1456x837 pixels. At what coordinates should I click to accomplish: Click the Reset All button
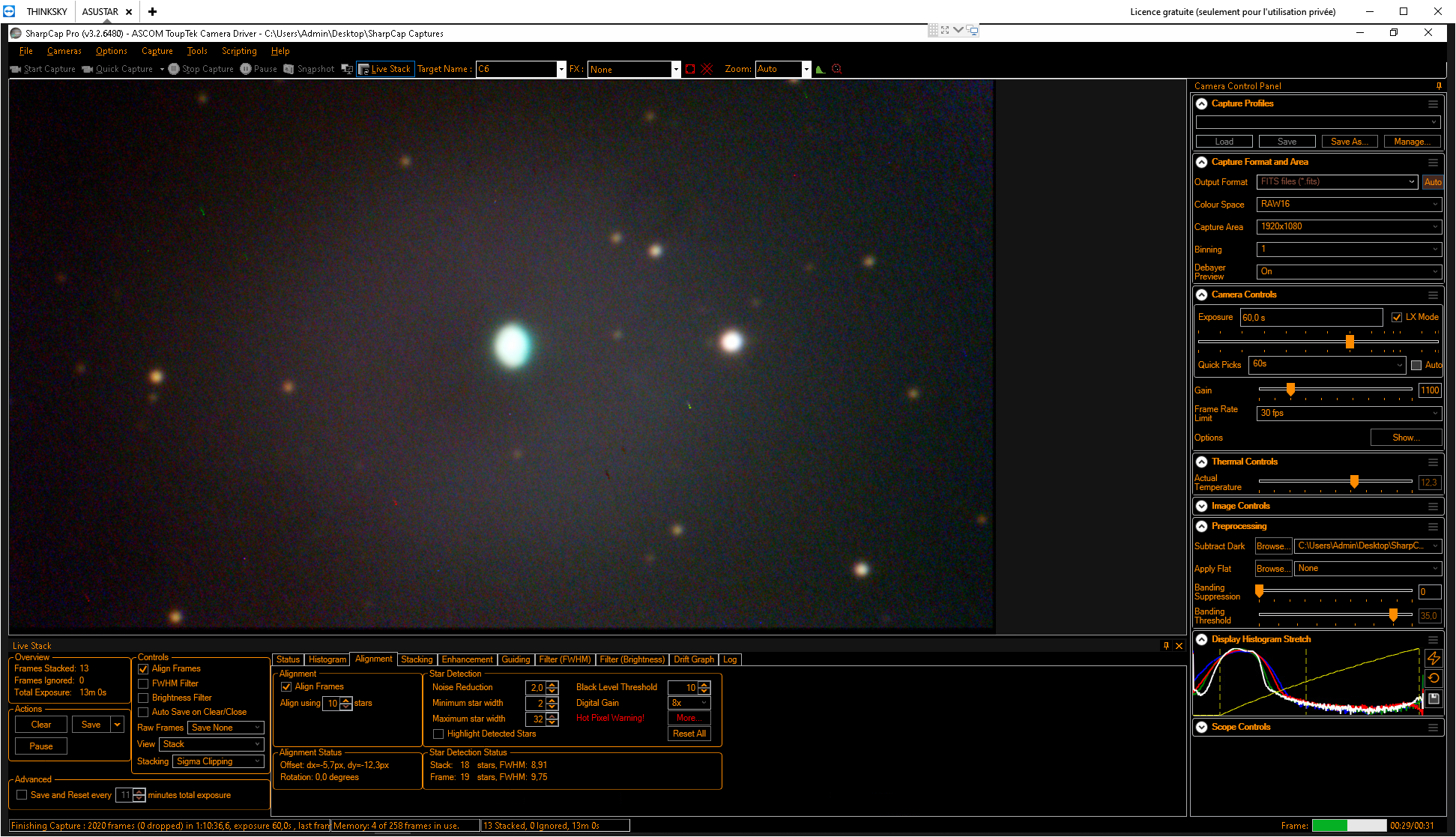689,734
